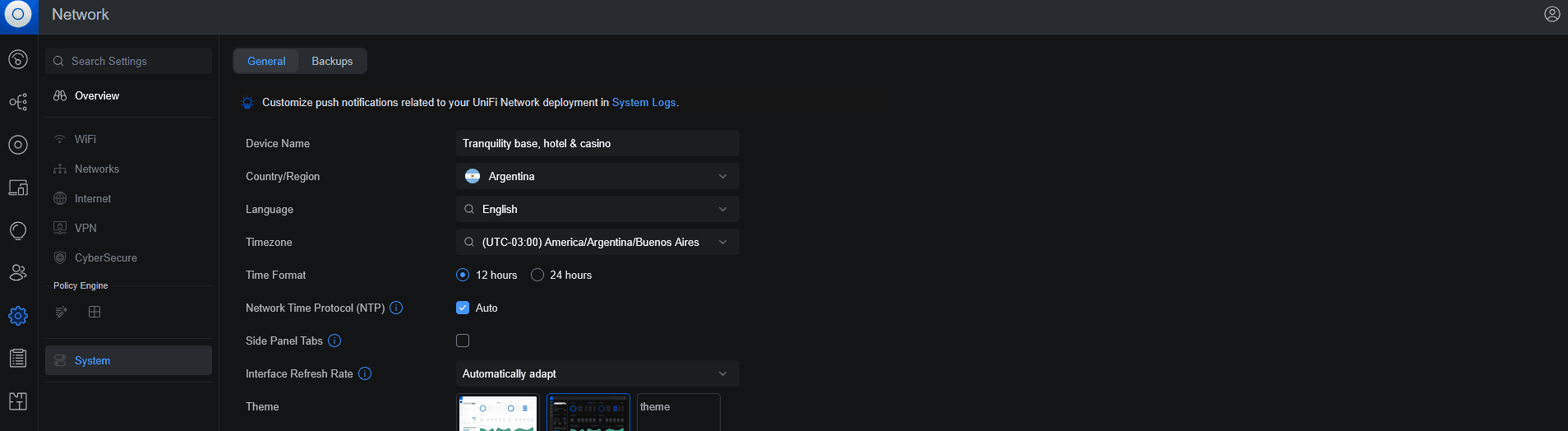Switch to the Backups tab
The image size is (1568, 431).
coord(332,61)
